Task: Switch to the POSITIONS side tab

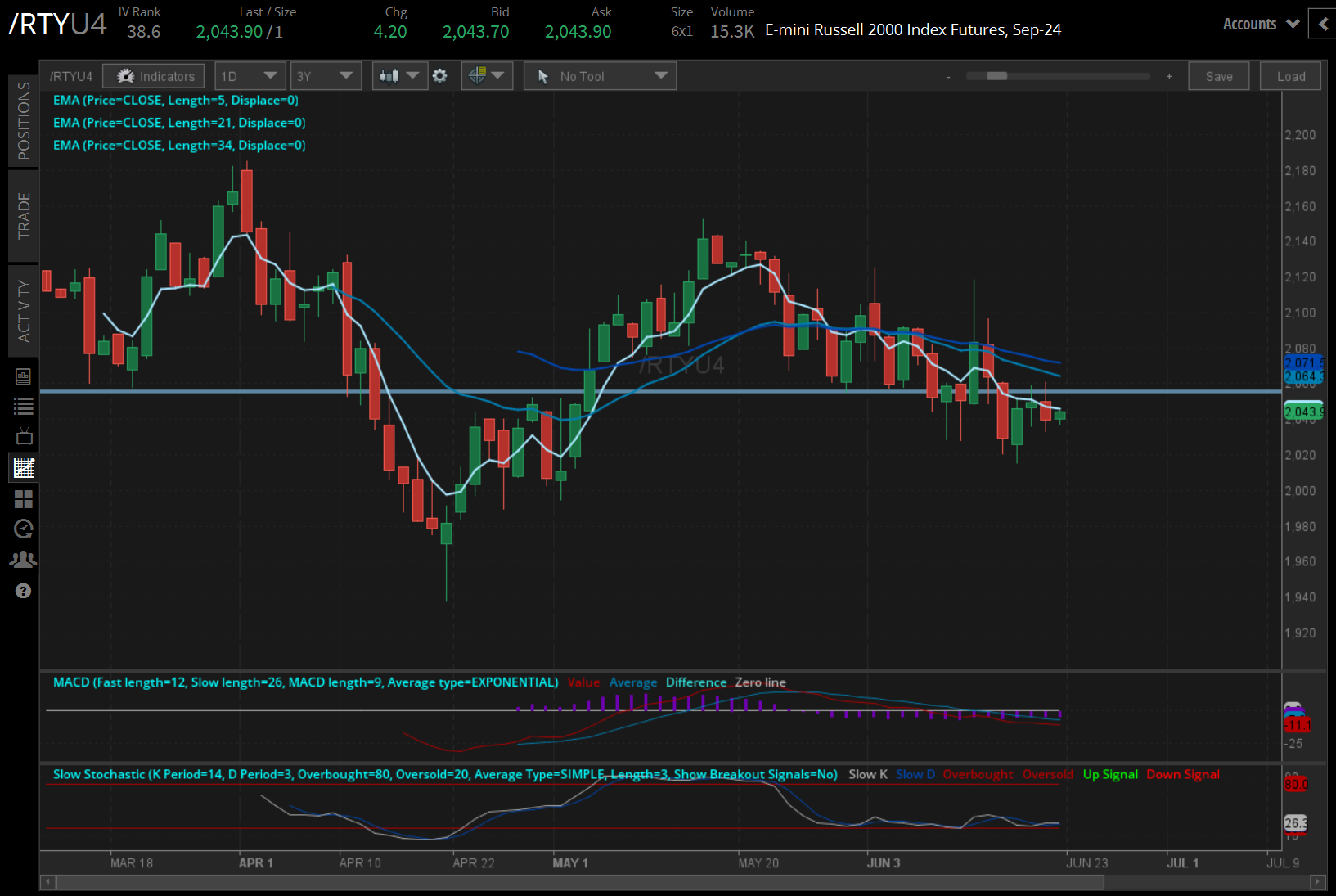Action: (24, 120)
